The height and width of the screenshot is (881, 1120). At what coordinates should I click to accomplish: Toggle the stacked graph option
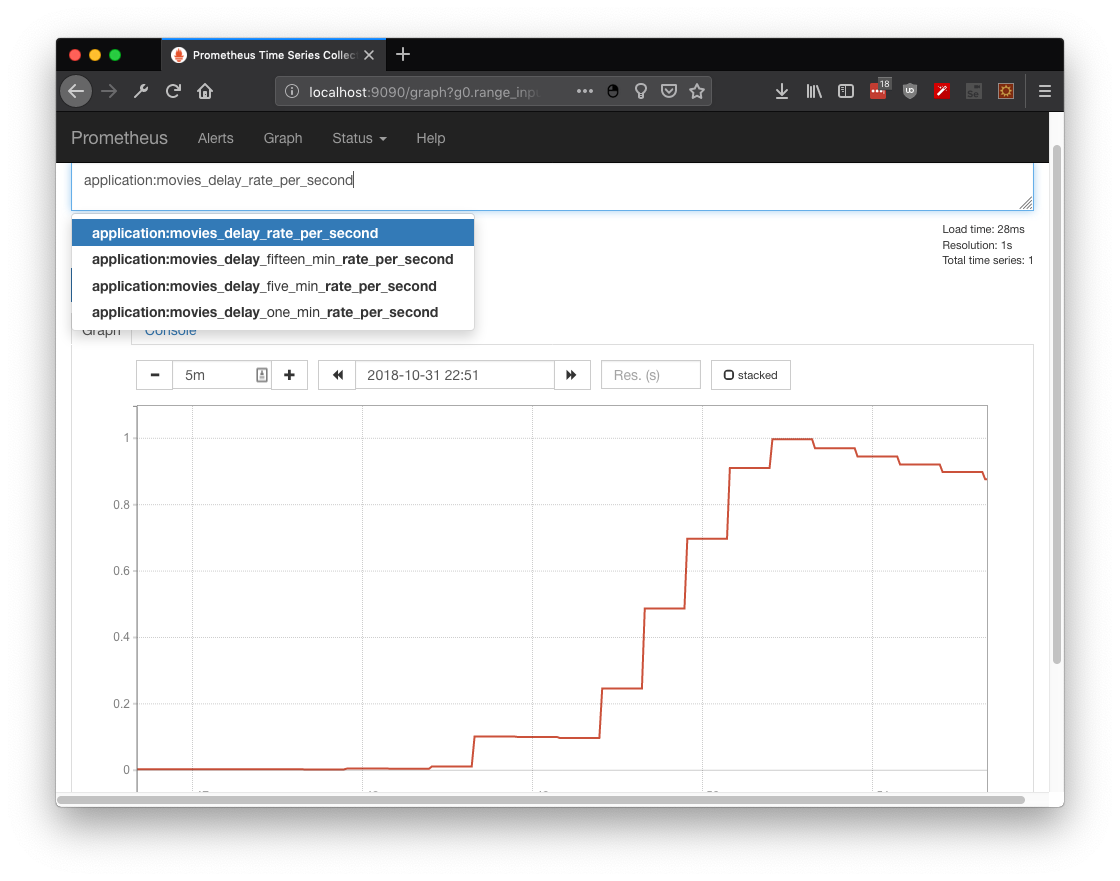click(750, 375)
